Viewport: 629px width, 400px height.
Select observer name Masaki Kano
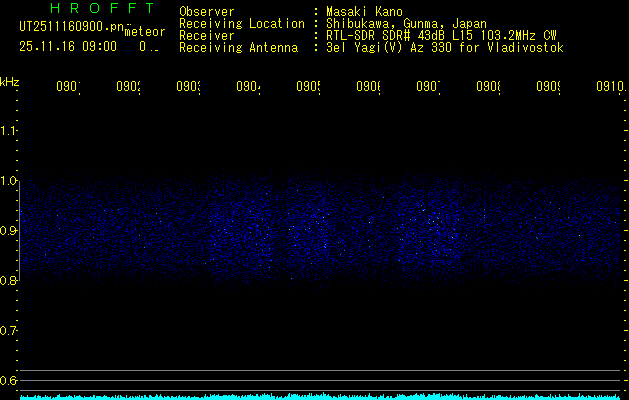coord(364,11)
